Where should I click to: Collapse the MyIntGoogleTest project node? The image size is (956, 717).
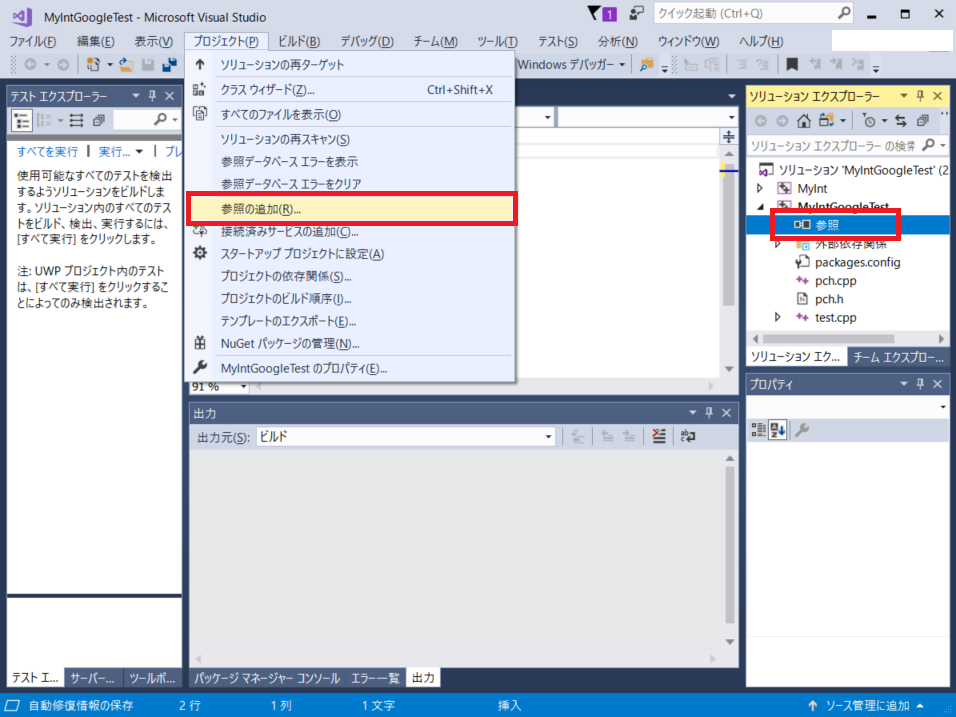point(760,207)
